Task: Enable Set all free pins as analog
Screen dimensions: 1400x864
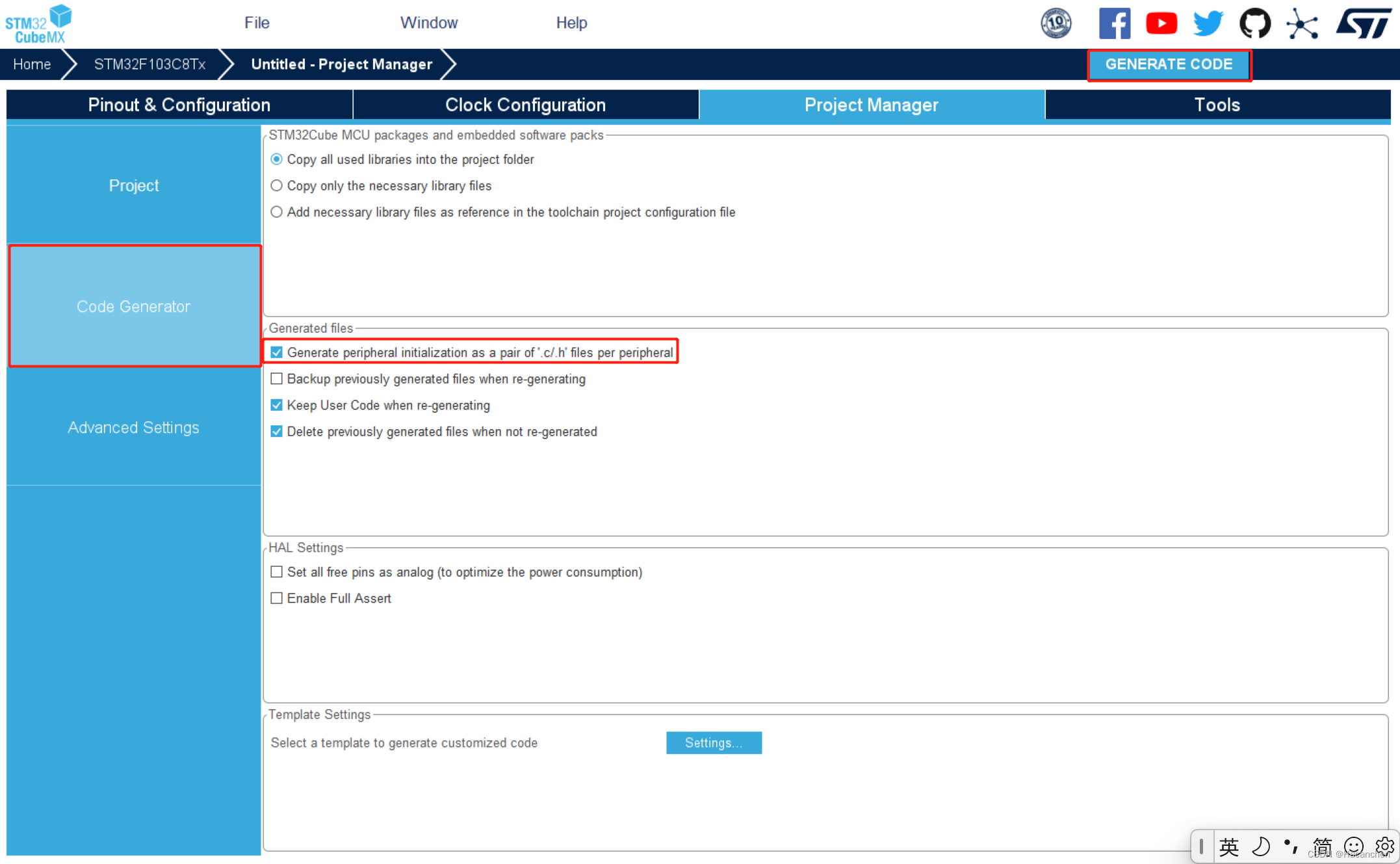Action: (277, 572)
